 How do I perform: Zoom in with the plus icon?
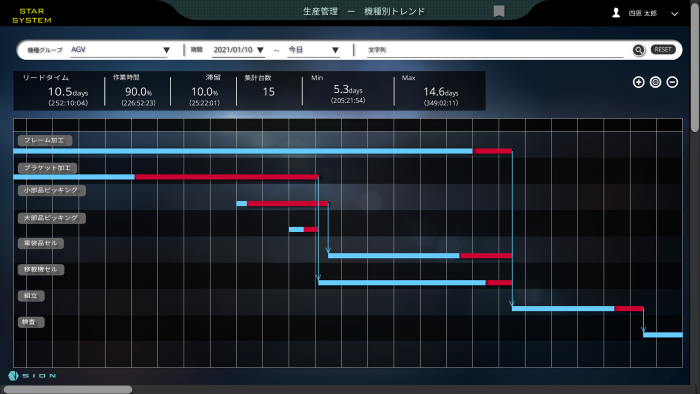638,82
